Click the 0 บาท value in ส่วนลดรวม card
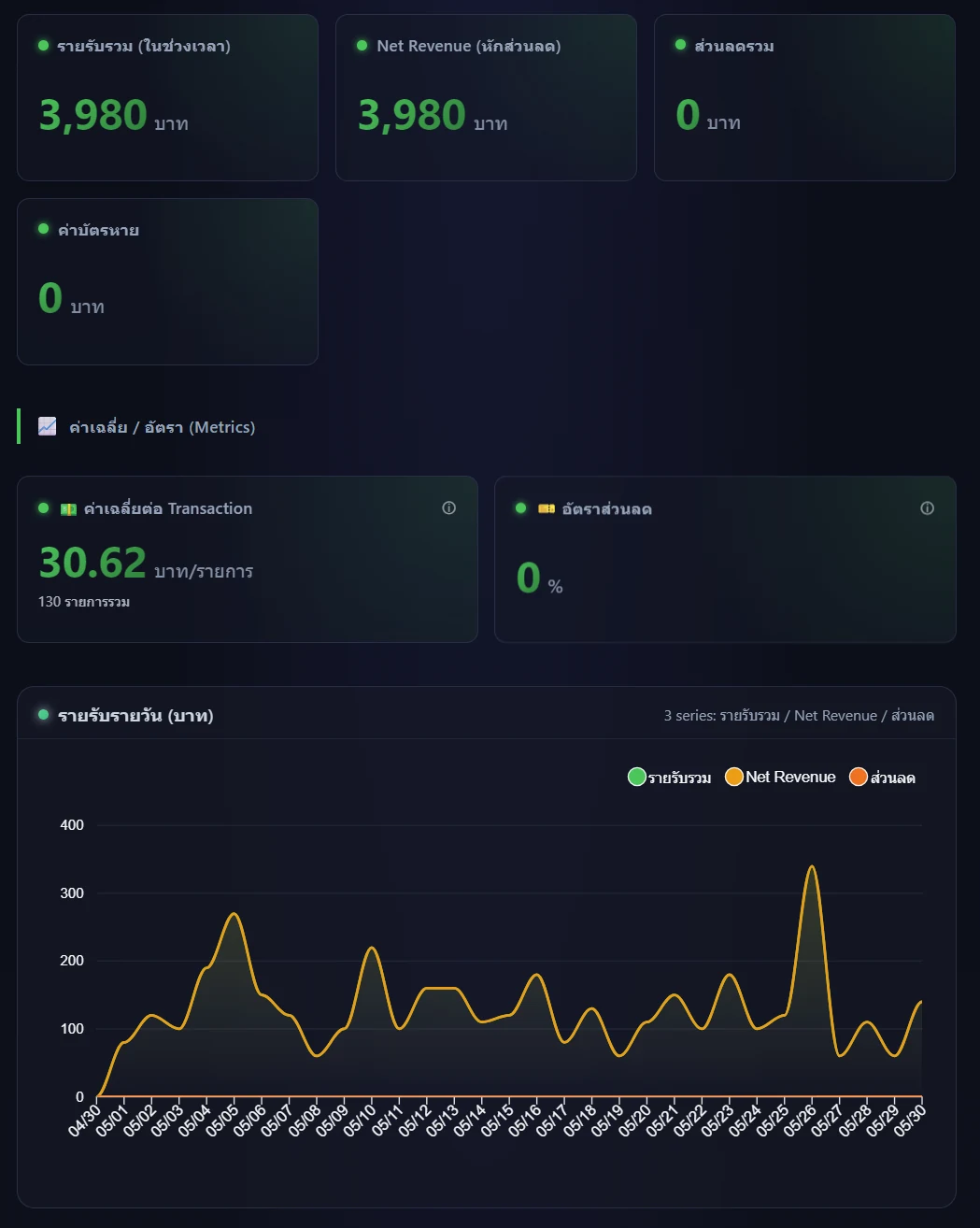 (708, 116)
